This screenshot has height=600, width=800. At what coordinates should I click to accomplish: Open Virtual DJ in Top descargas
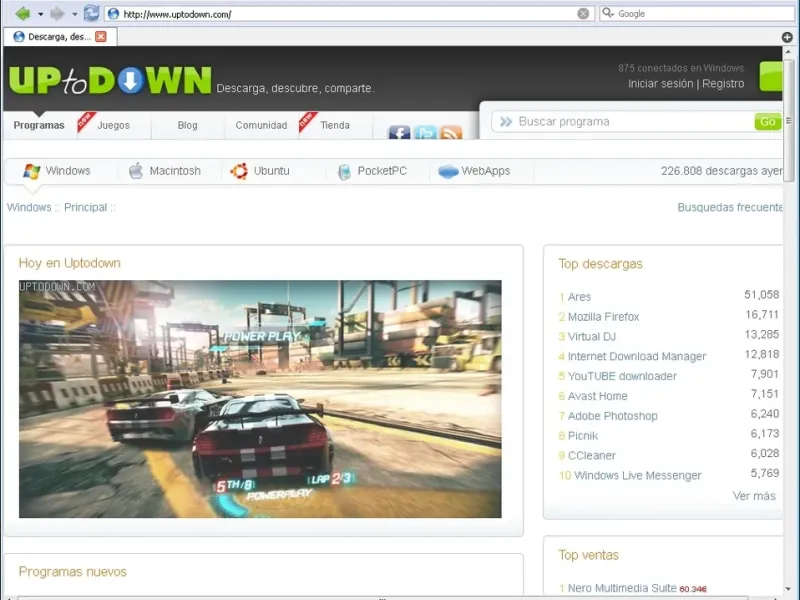coord(592,337)
